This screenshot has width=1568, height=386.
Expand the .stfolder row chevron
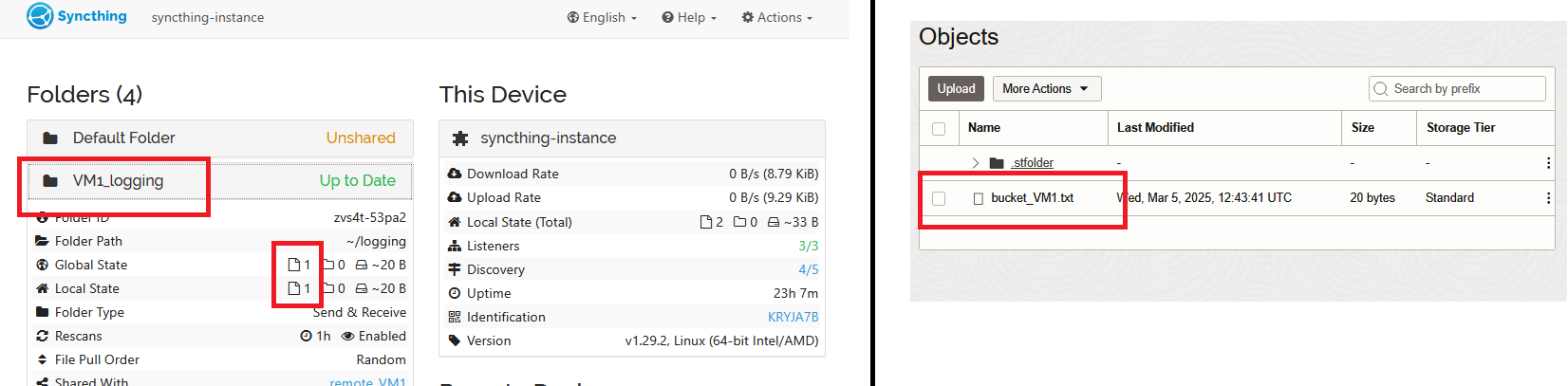(975, 163)
